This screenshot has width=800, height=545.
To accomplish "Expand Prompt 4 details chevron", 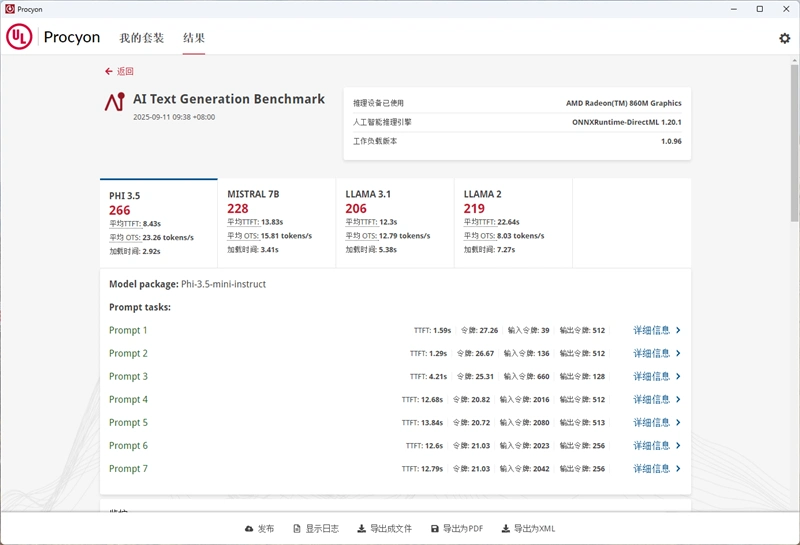I will 678,400.
